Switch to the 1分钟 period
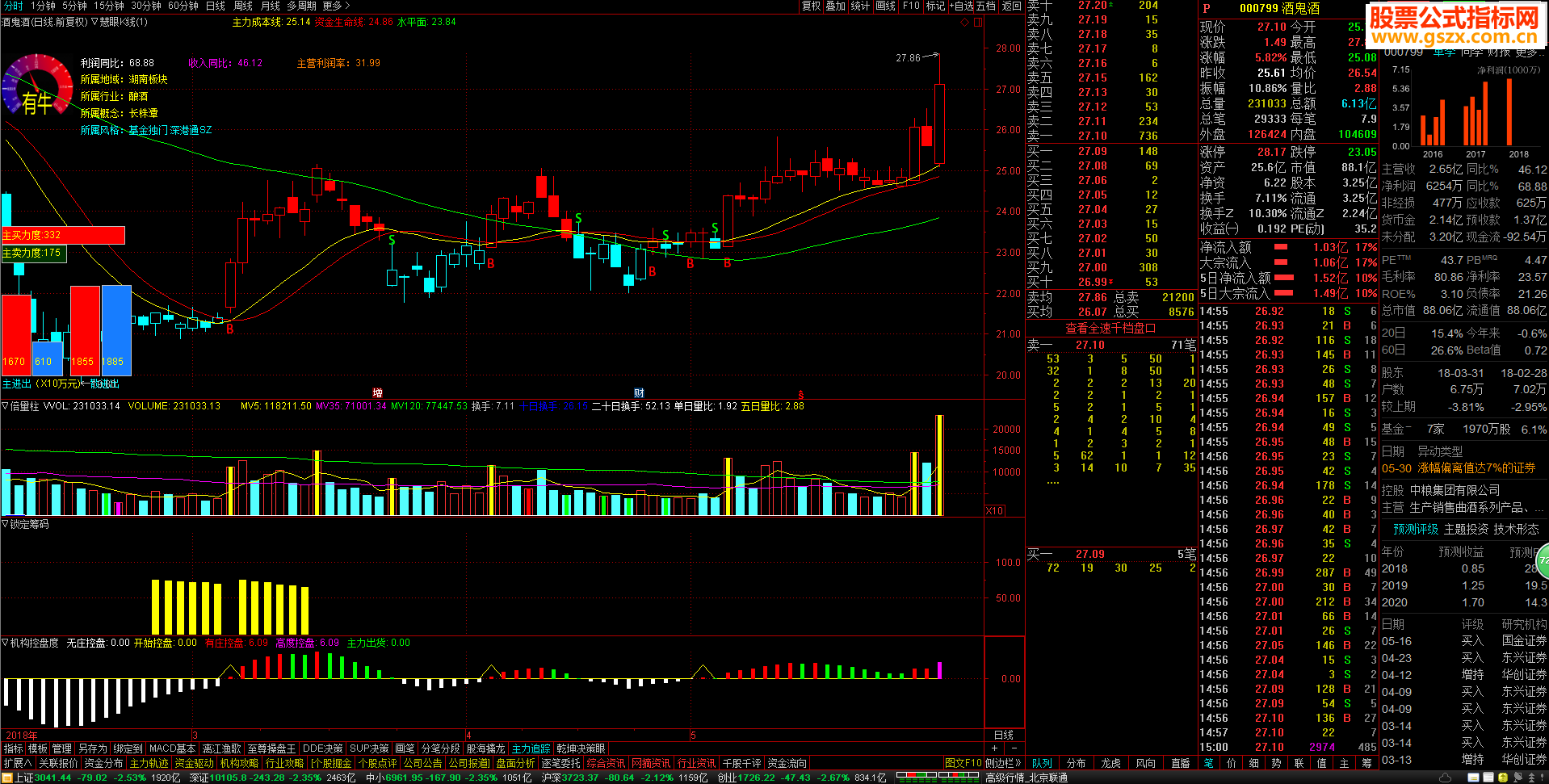 coord(43,6)
